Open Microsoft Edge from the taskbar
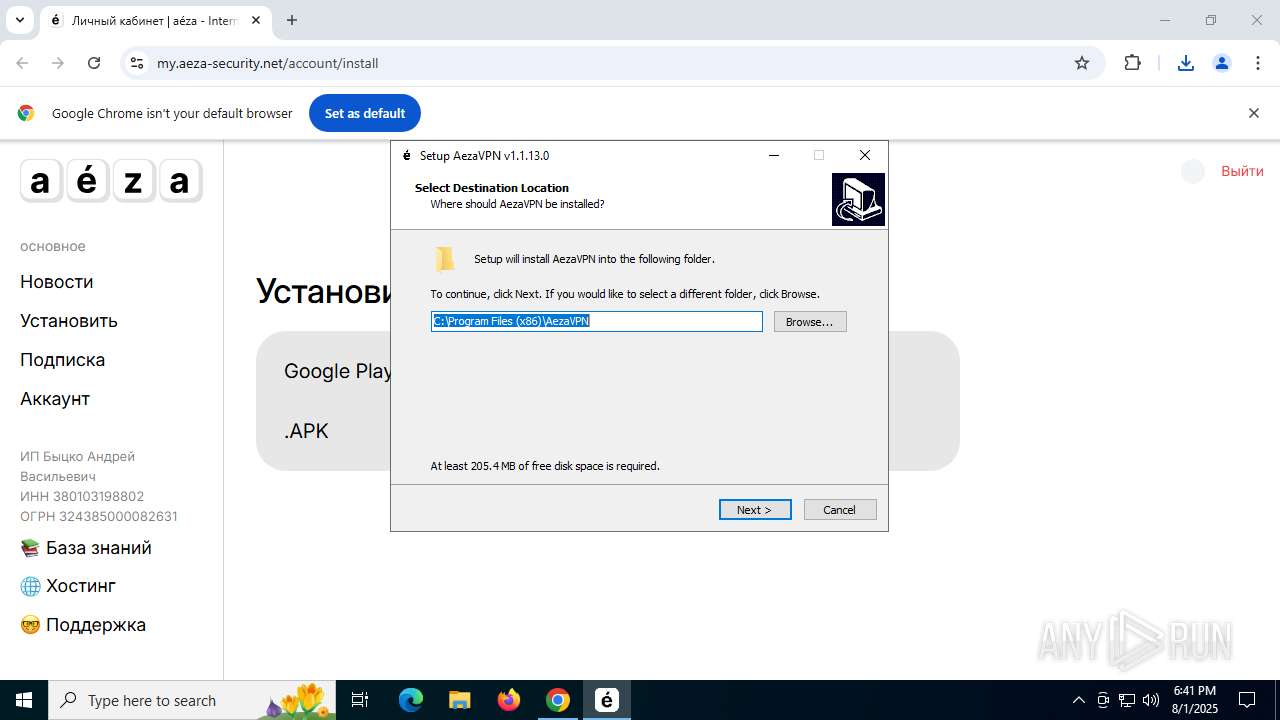 pos(411,700)
